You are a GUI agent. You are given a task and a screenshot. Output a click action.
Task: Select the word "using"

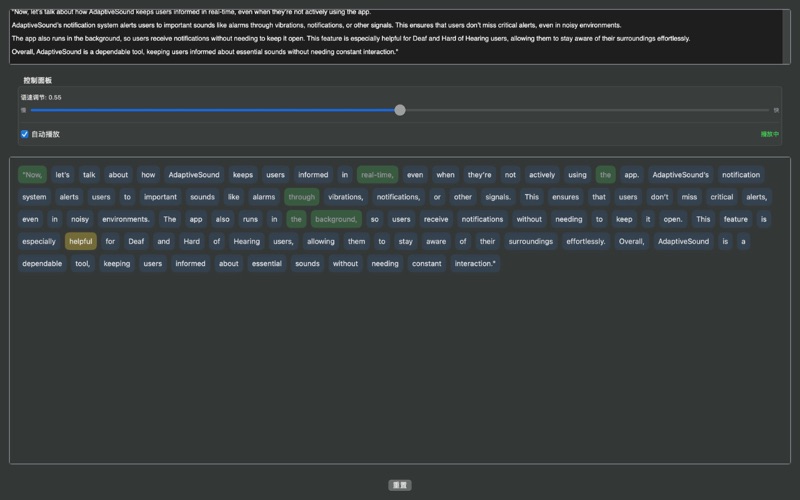point(578,174)
